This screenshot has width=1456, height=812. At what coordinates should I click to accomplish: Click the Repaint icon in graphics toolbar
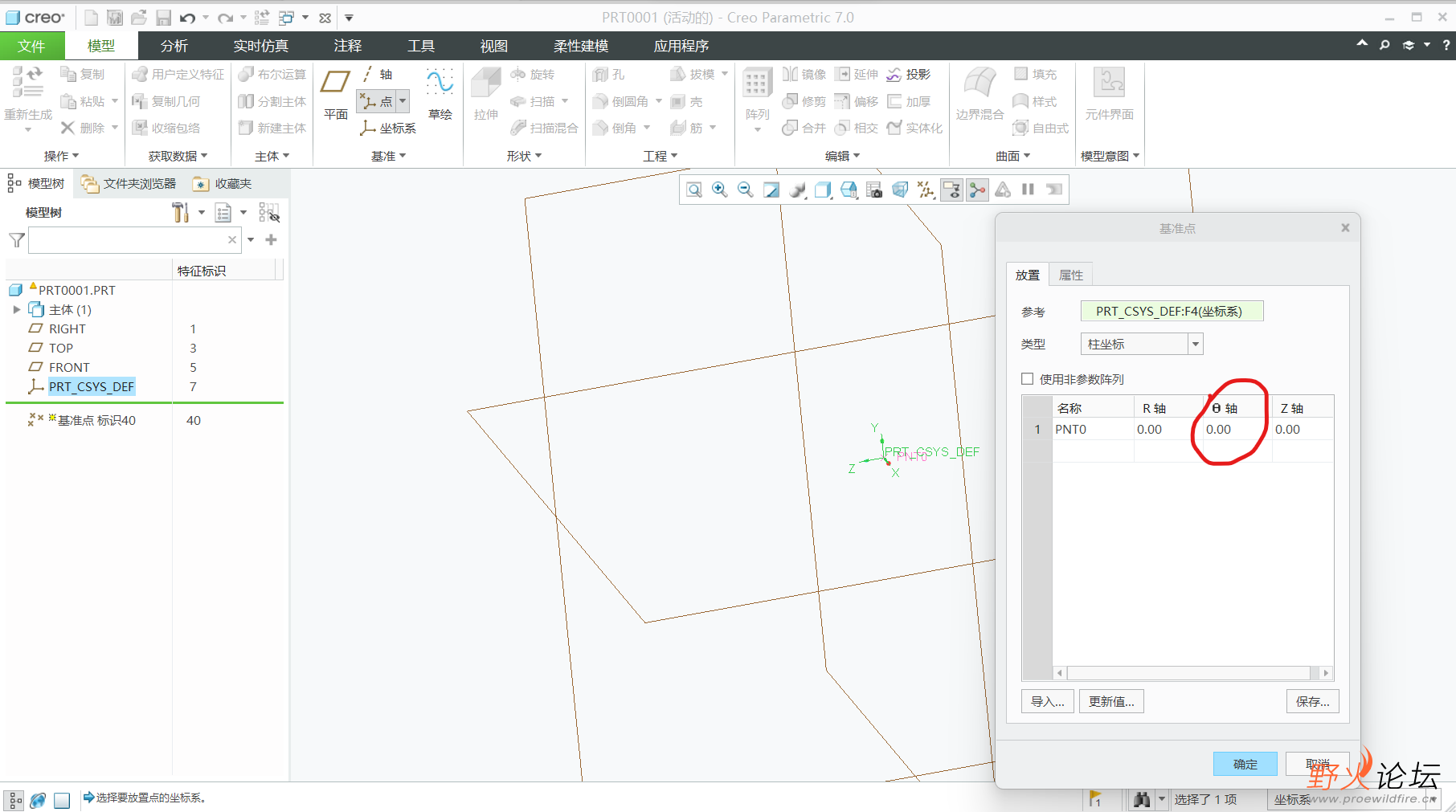pos(771,190)
